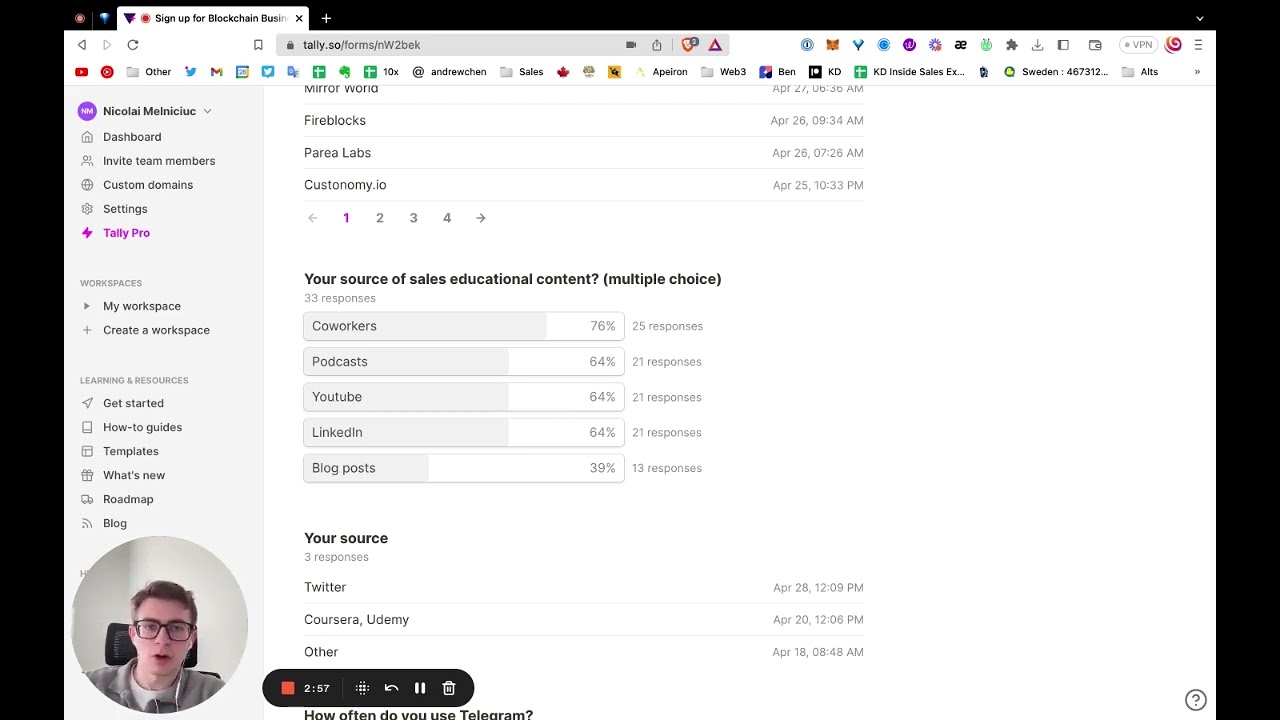This screenshot has height=720, width=1280.
Task: Expand My workspace in the sidebar
Action: point(87,306)
